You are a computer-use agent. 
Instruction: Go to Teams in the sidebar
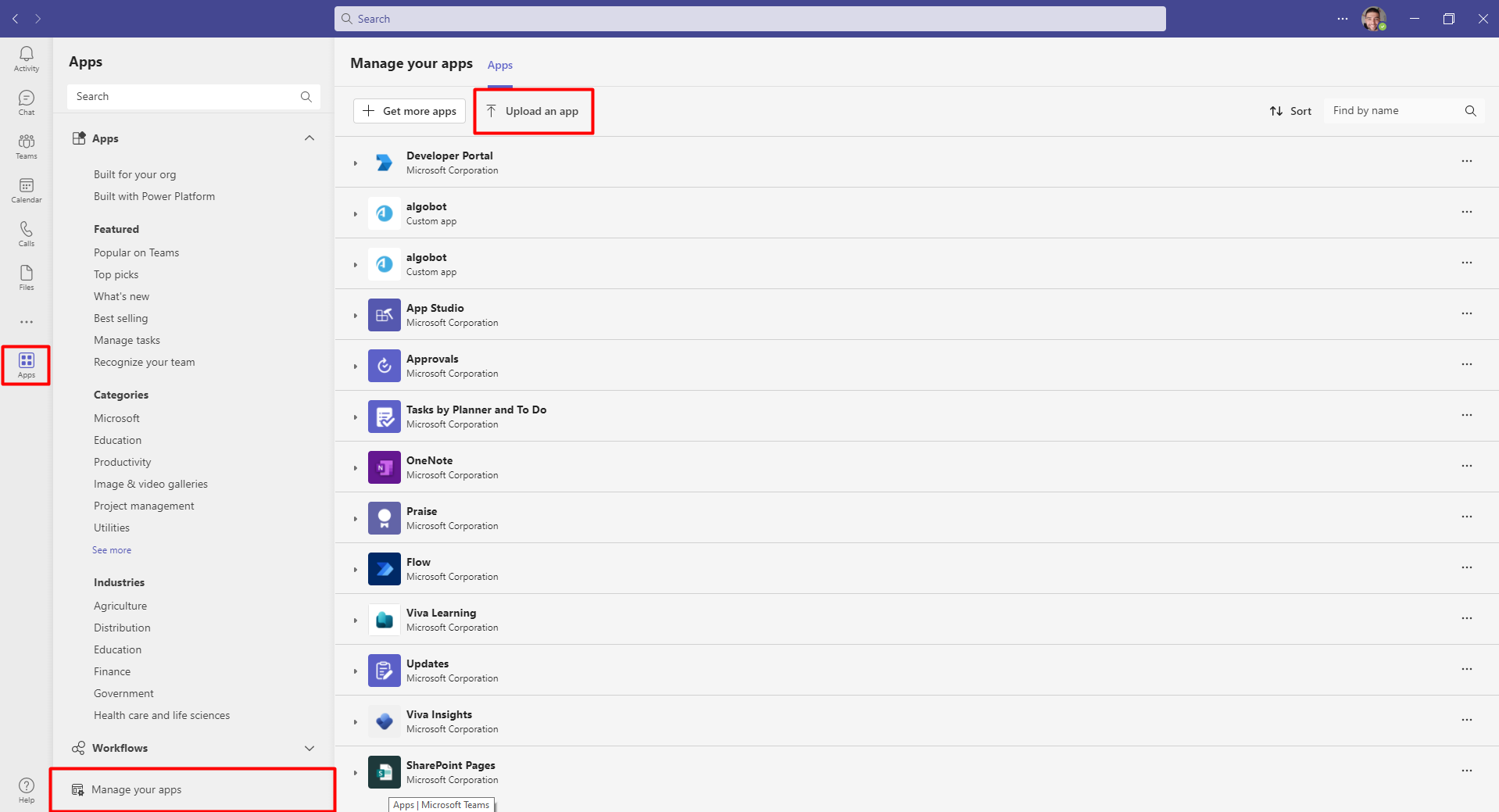click(26, 146)
